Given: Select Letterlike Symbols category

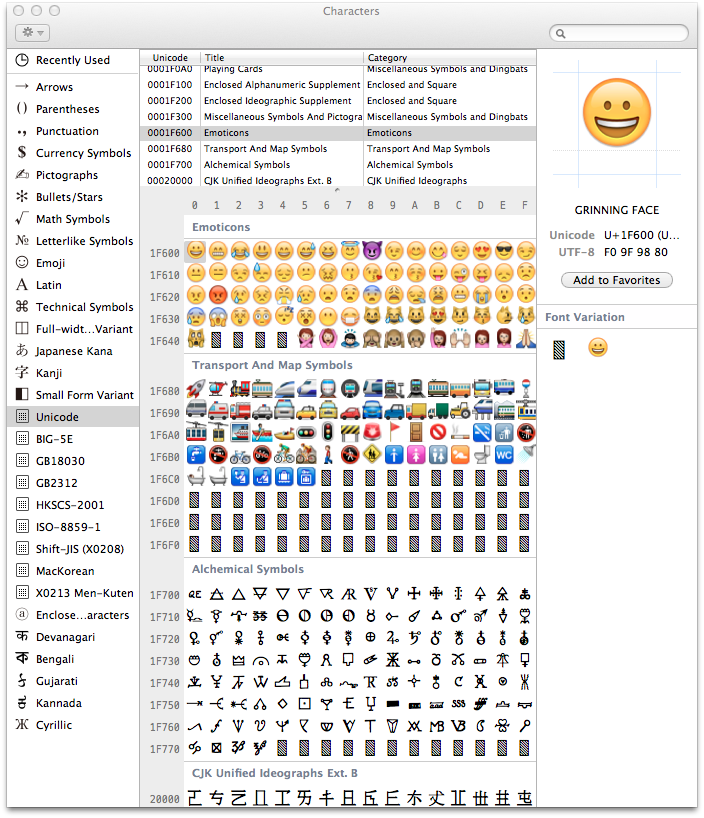Looking at the screenshot, I should (73, 241).
